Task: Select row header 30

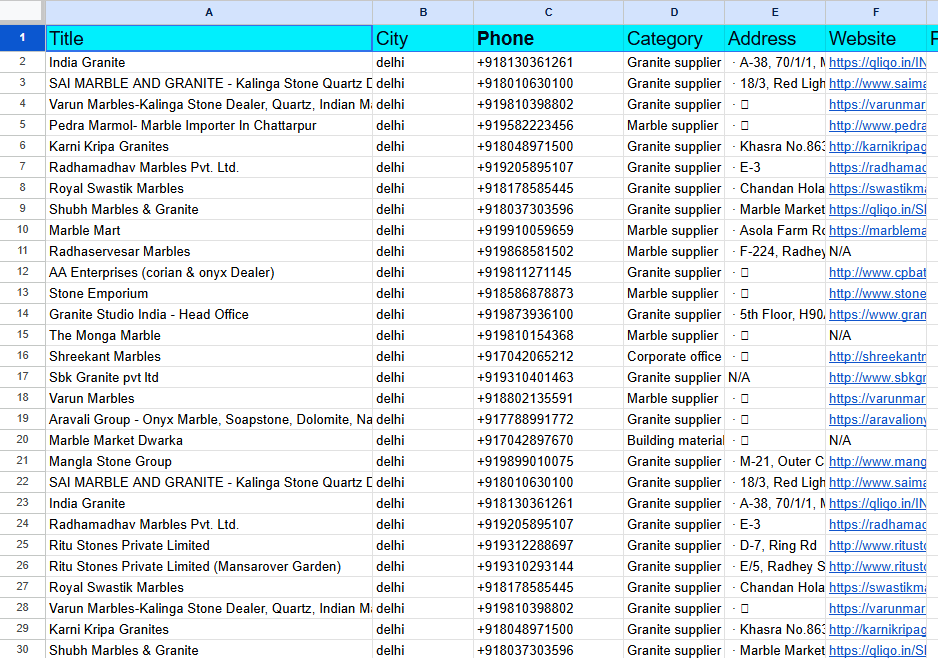Action: click(22, 650)
